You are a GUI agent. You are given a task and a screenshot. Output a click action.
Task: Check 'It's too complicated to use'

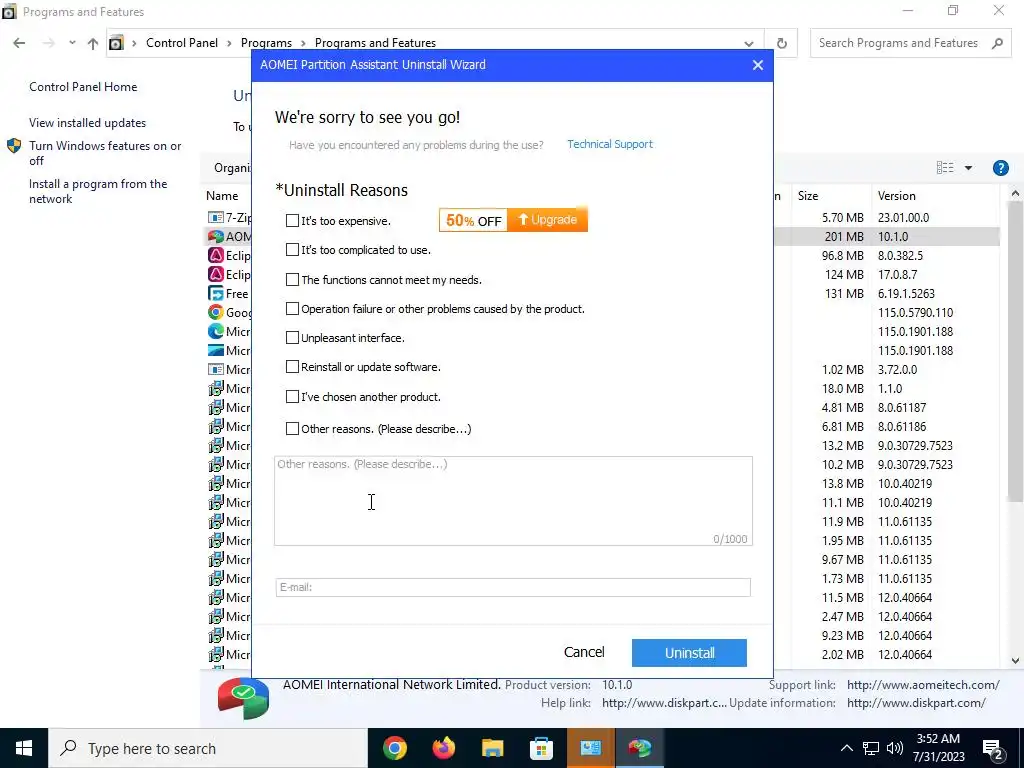tap(293, 249)
